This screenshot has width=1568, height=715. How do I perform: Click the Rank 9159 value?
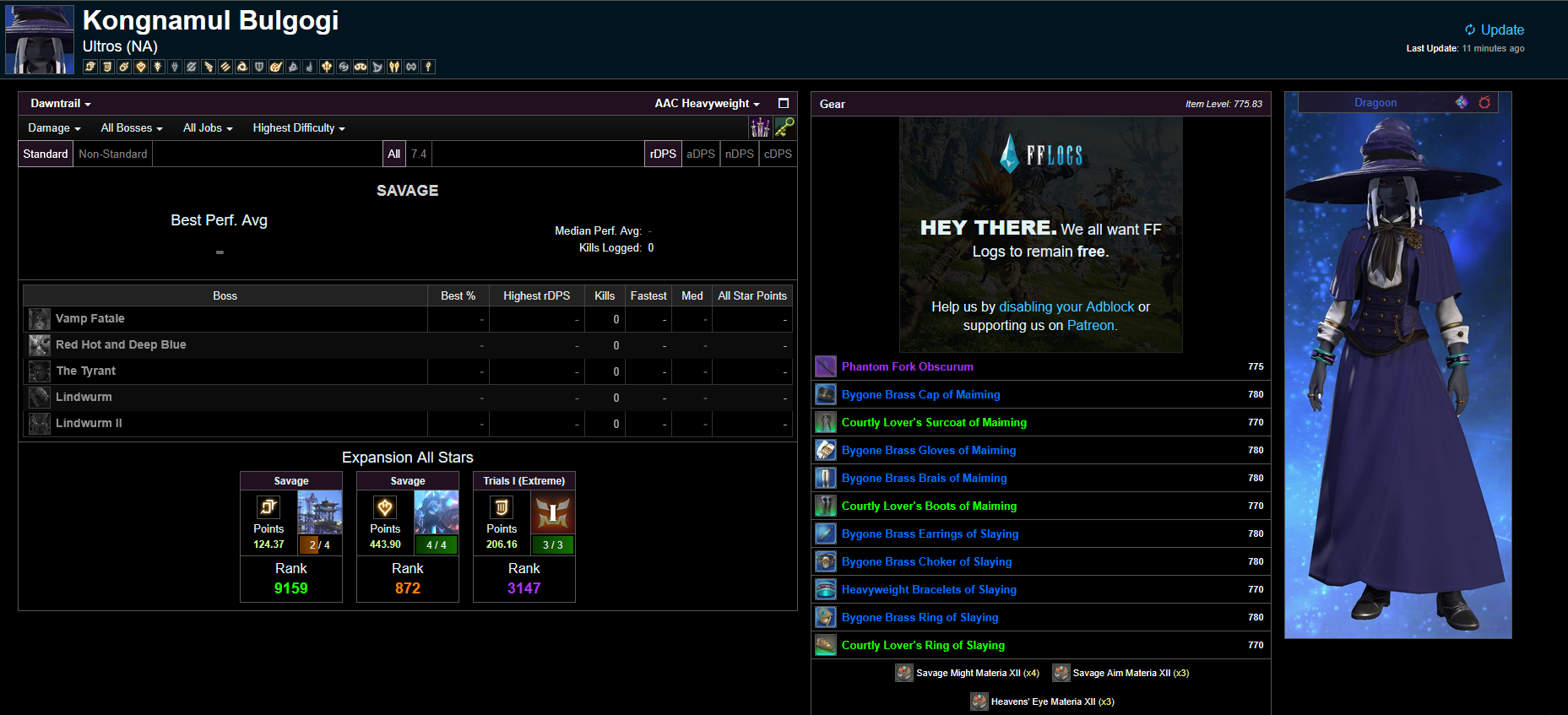[x=291, y=588]
